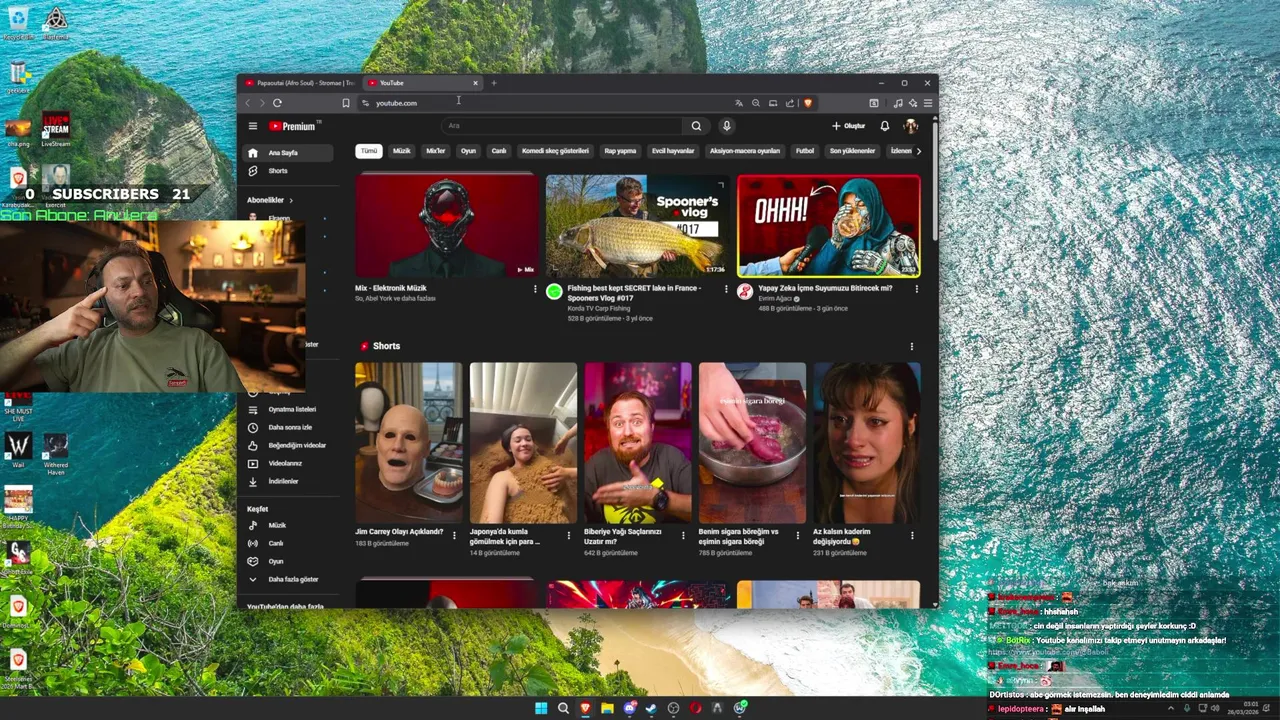Click the share icon in address bar

tap(790, 103)
